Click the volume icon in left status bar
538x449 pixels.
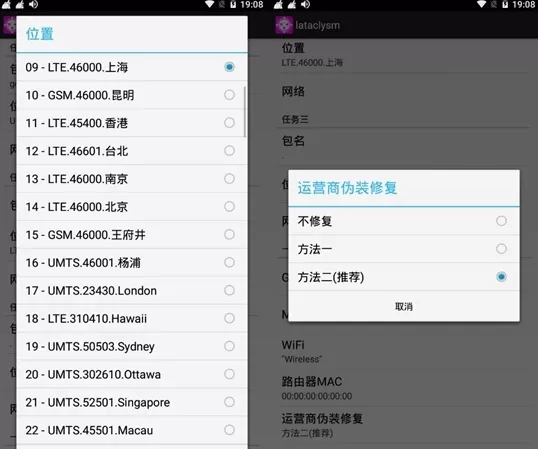[33, 4]
